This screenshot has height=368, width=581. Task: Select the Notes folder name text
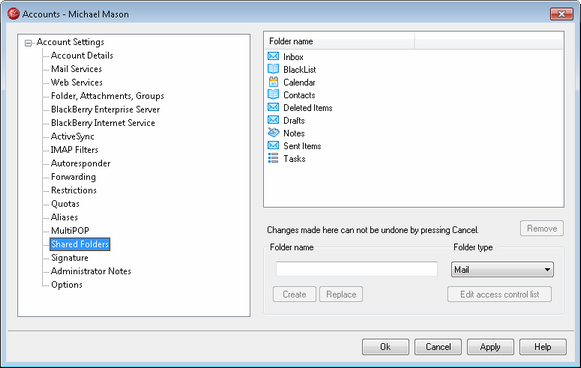(x=294, y=133)
